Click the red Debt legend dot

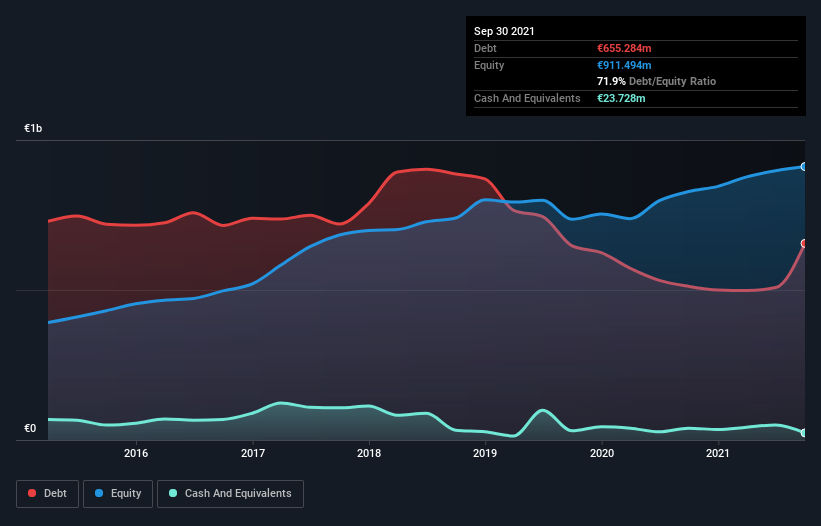tap(32, 493)
